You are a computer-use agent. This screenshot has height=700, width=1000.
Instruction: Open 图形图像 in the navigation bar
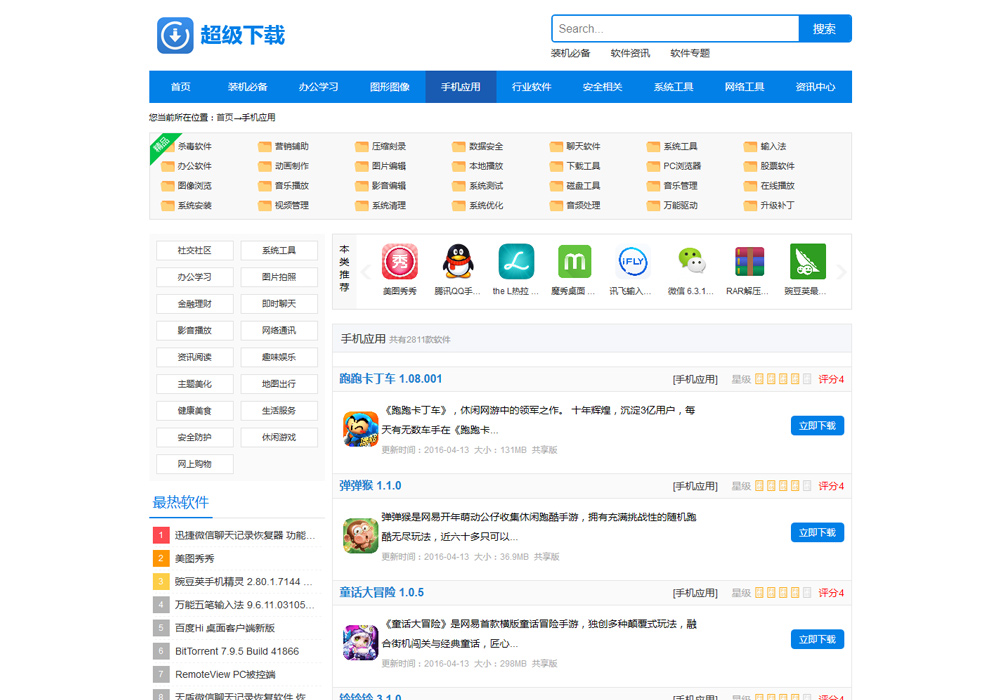pos(390,87)
